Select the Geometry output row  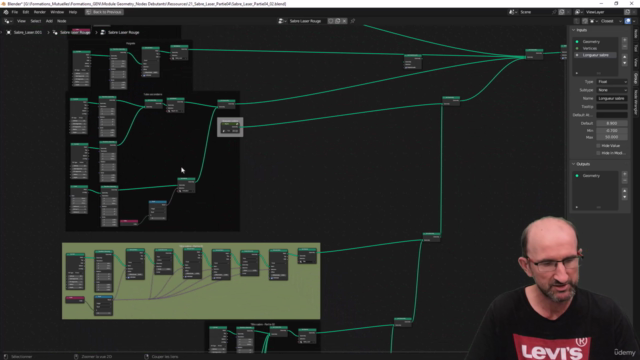click(x=596, y=176)
